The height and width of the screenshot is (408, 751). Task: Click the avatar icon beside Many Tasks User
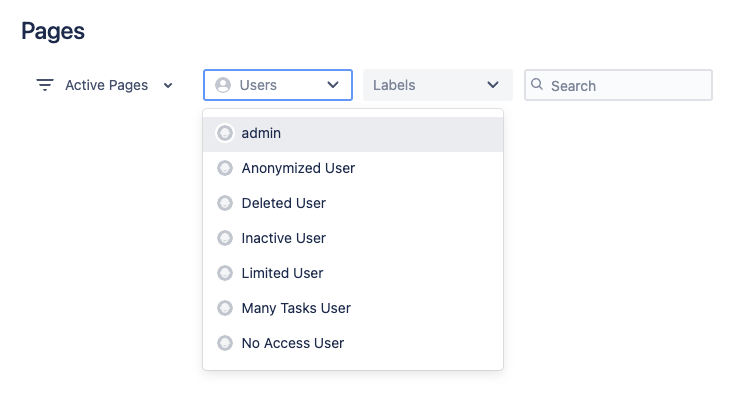click(x=225, y=308)
